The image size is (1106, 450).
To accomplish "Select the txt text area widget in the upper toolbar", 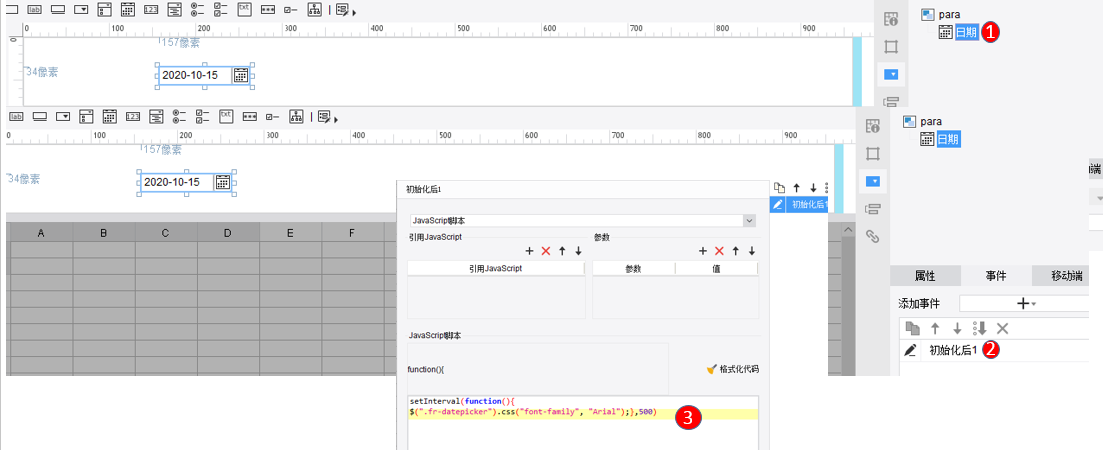I will 244,9.
